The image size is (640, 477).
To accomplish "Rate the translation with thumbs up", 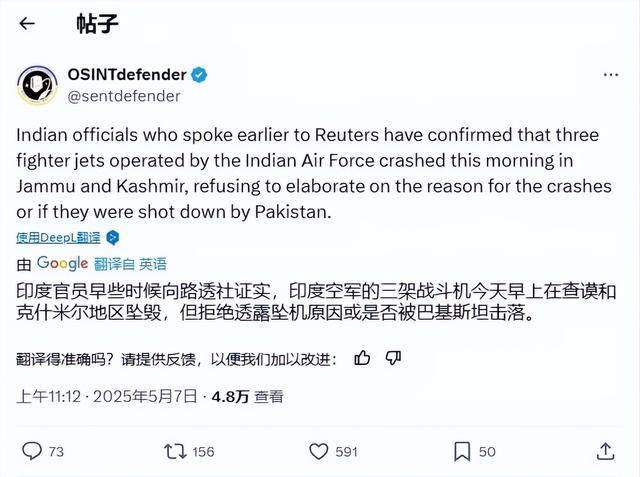I will click(x=363, y=357).
